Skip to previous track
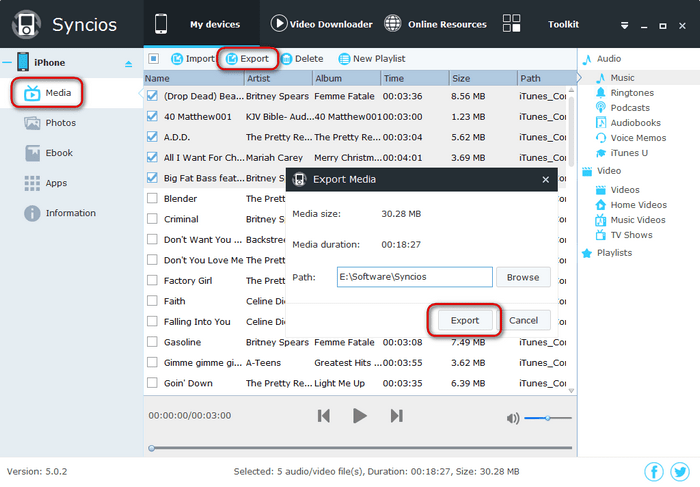Image resolution: width=700 pixels, height=487 pixels. tap(324, 416)
